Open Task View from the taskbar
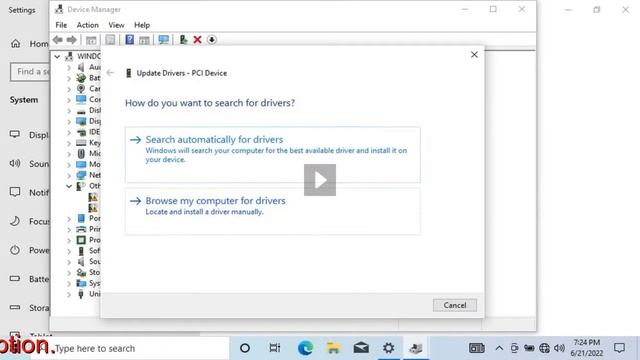 [x=275, y=348]
